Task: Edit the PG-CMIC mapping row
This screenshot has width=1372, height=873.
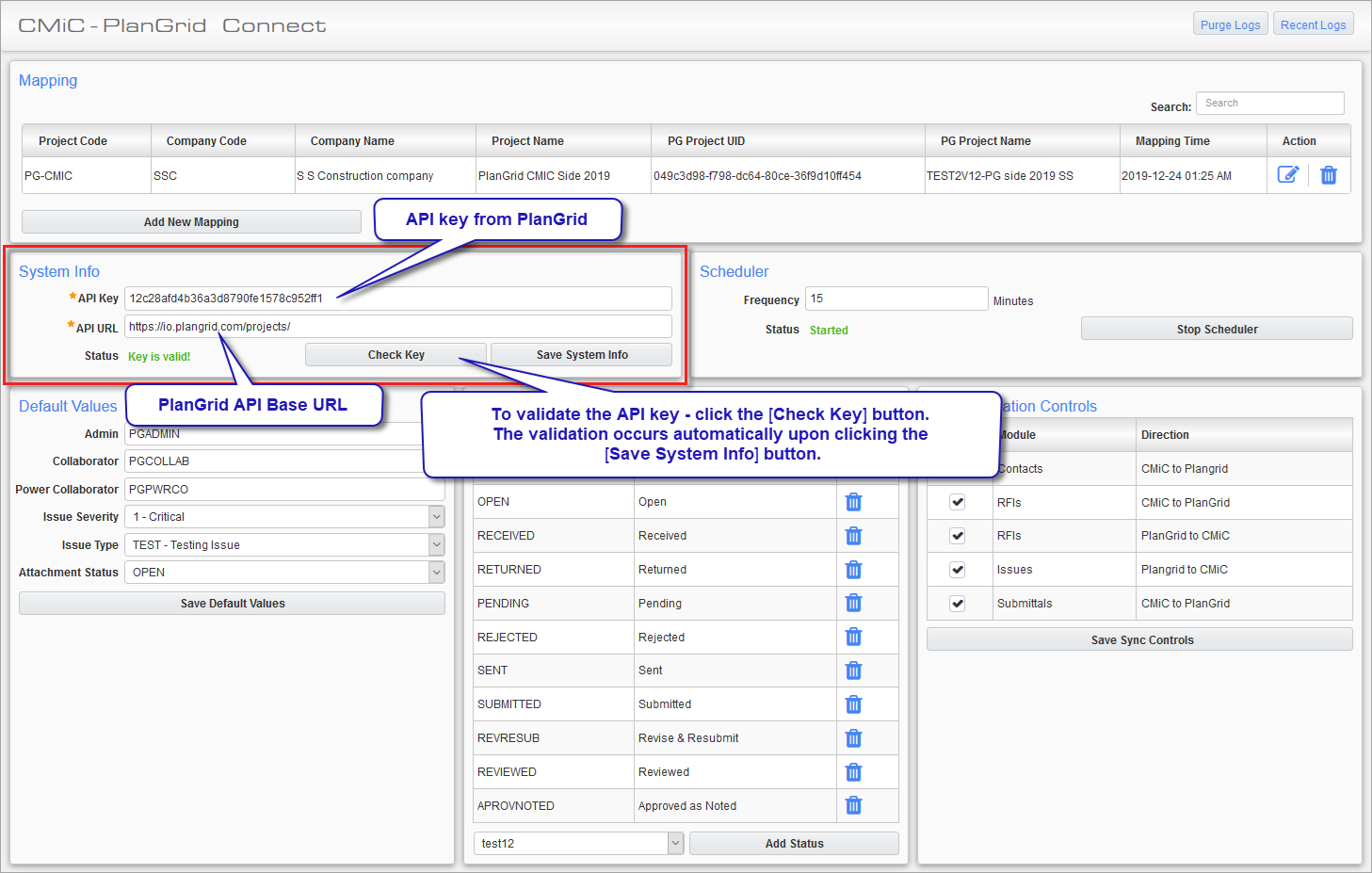Action: (x=1287, y=174)
